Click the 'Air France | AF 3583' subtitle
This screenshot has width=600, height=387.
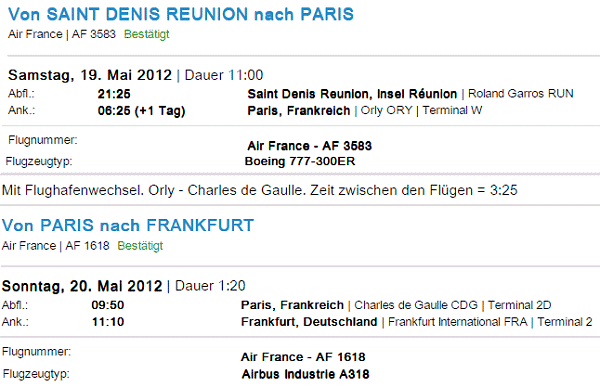point(62,34)
